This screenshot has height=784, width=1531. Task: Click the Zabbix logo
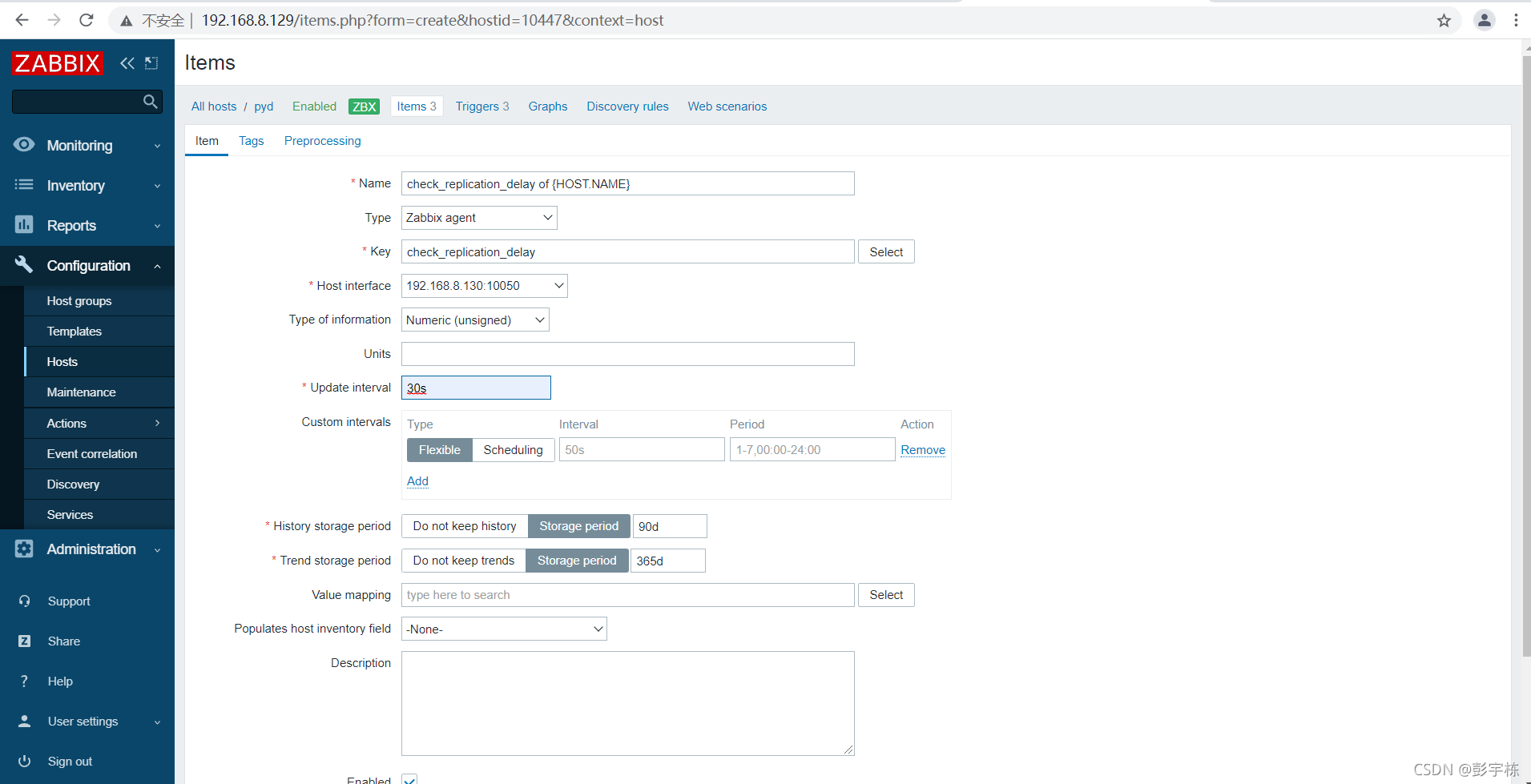58,63
